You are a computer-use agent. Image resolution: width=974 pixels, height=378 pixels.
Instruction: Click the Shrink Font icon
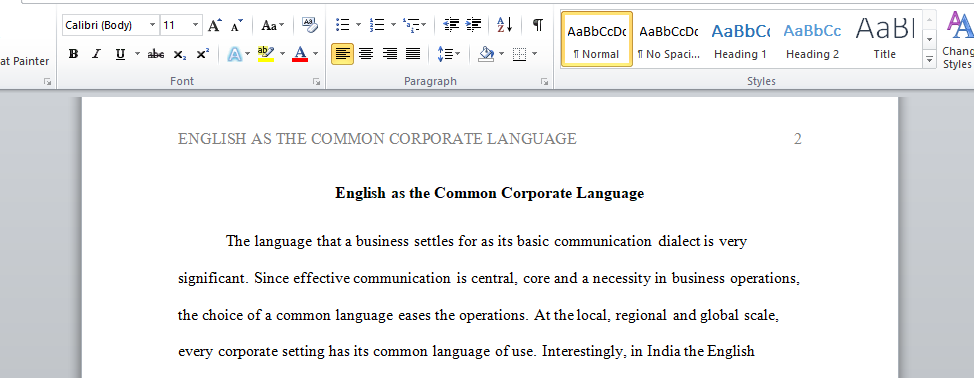(237, 25)
